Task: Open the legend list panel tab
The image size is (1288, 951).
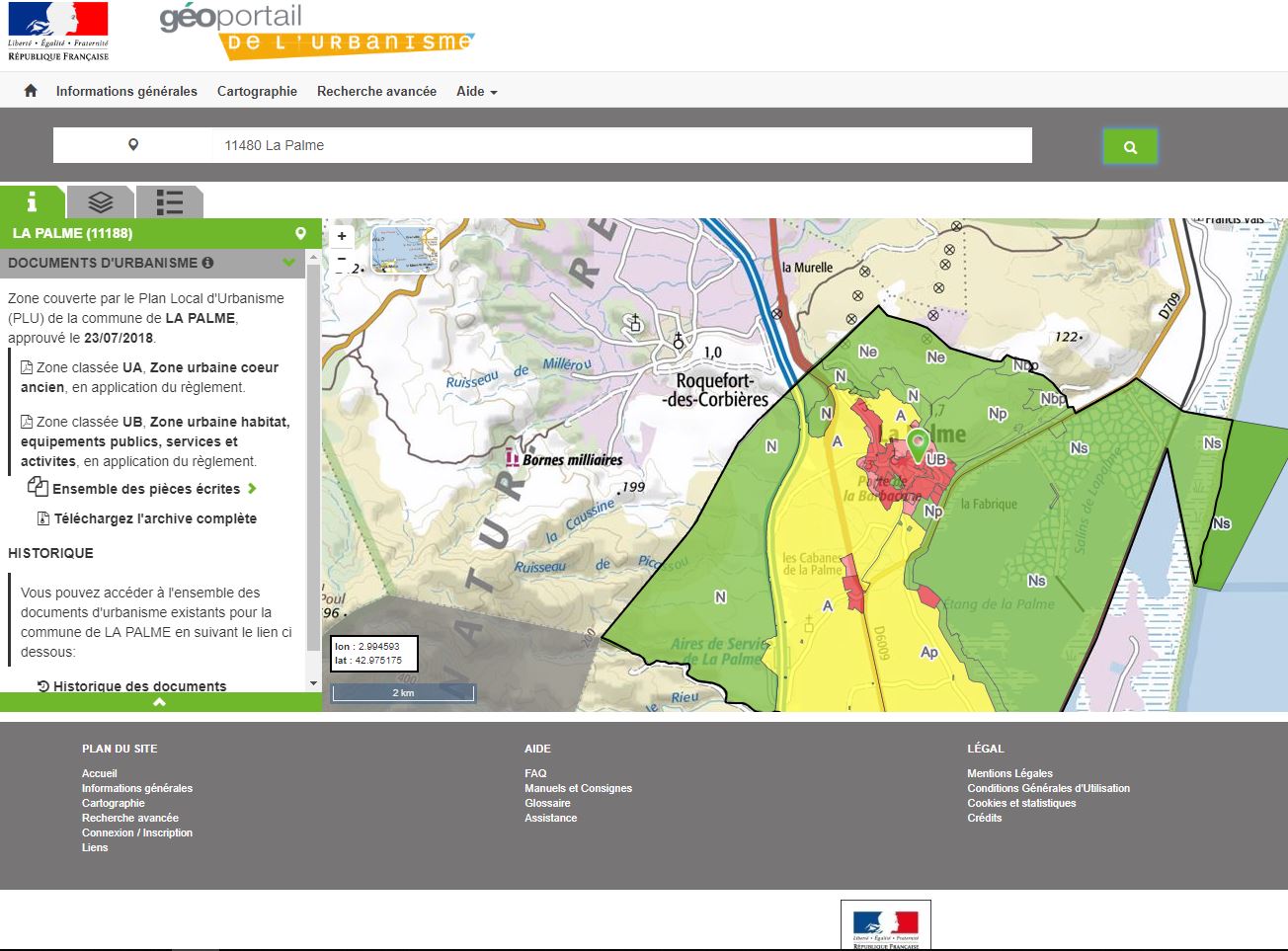Action: coord(169,202)
